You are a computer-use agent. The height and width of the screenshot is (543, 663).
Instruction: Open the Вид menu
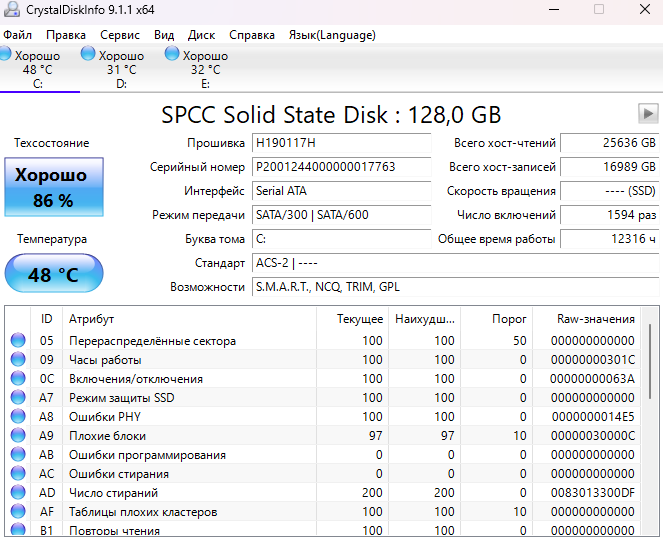(x=164, y=35)
